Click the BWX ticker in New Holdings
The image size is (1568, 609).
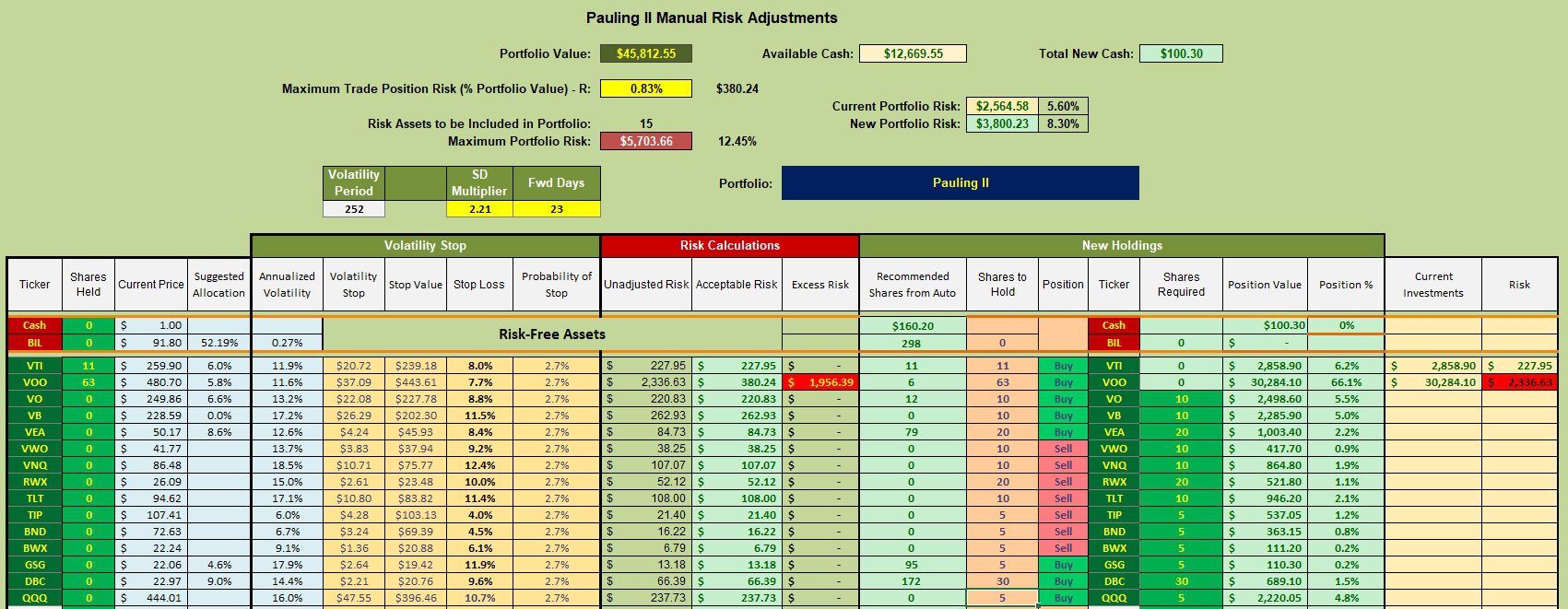click(x=1114, y=548)
